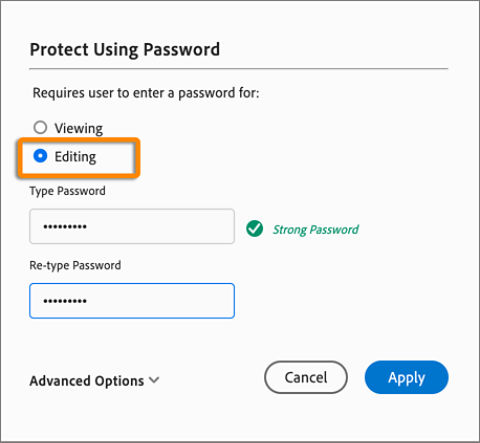Select the Viewing radio button

[x=40, y=127]
